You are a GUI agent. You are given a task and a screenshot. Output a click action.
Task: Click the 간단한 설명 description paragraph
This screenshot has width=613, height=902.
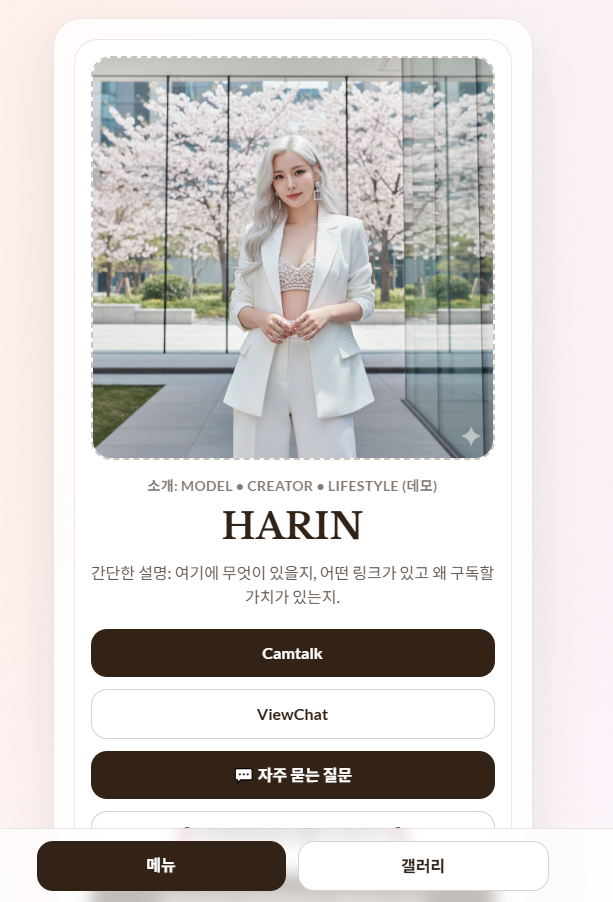click(293, 584)
